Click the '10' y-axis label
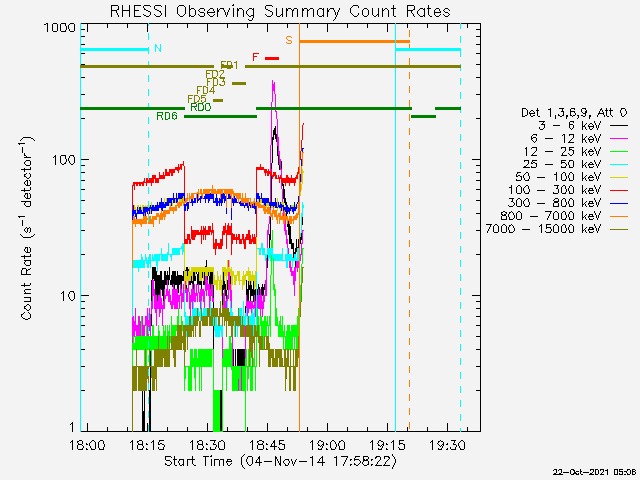The width and height of the screenshot is (640, 480). click(68, 296)
